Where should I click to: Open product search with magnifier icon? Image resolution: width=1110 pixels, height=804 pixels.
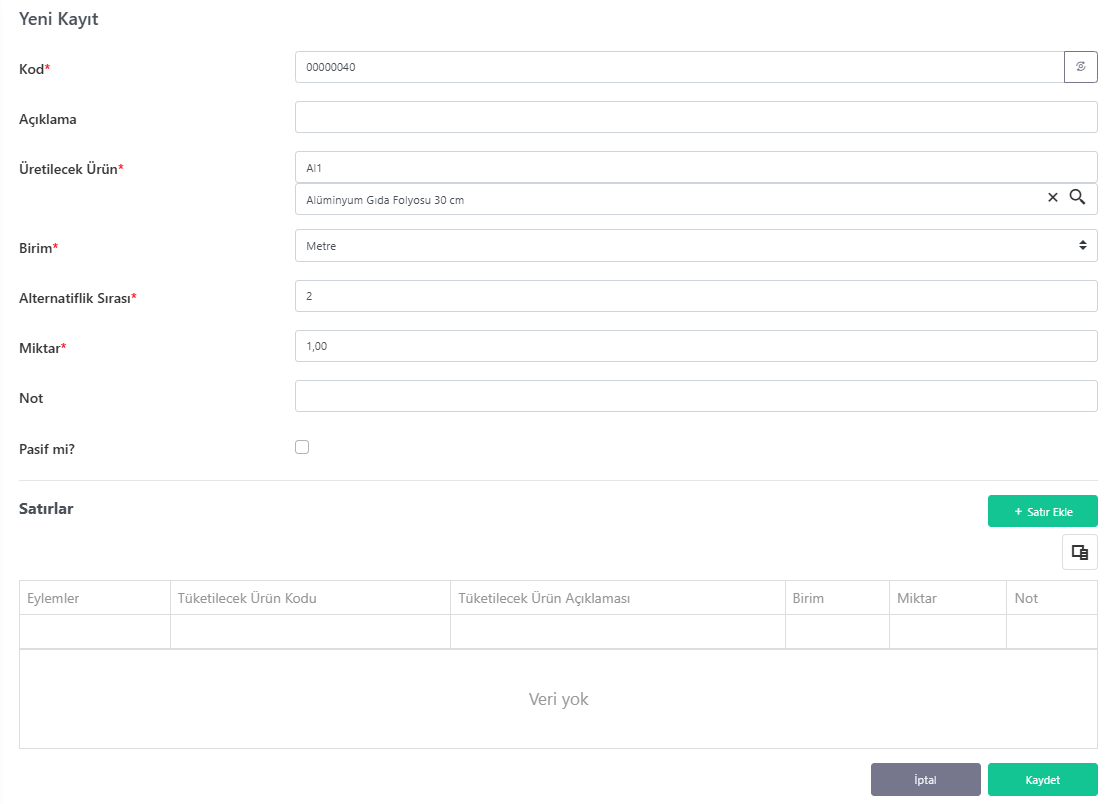tap(1077, 197)
